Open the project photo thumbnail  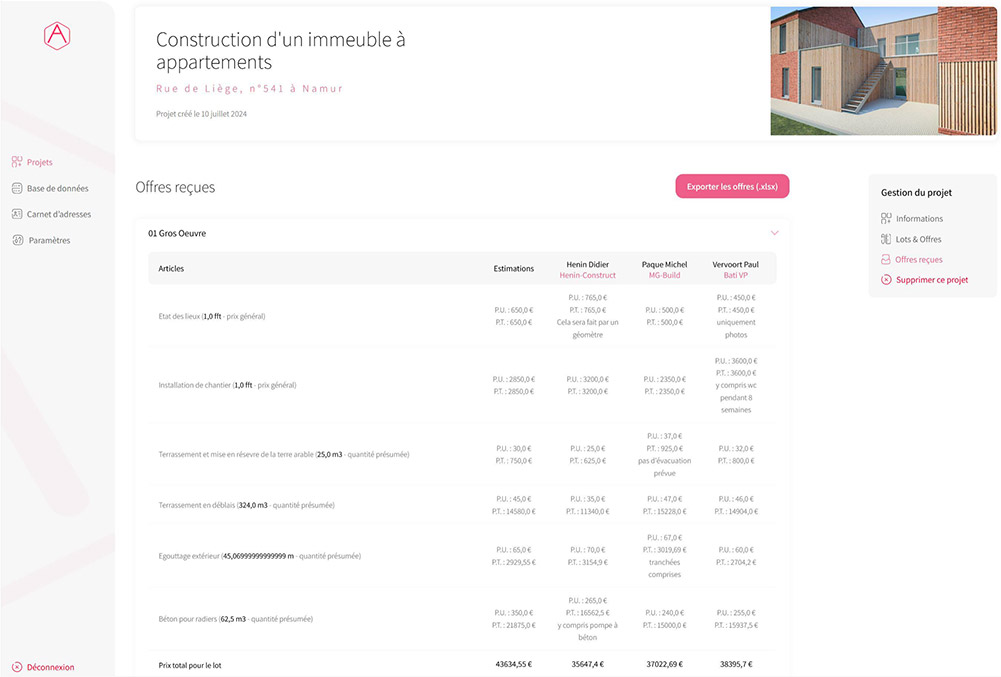(x=883, y=70)
